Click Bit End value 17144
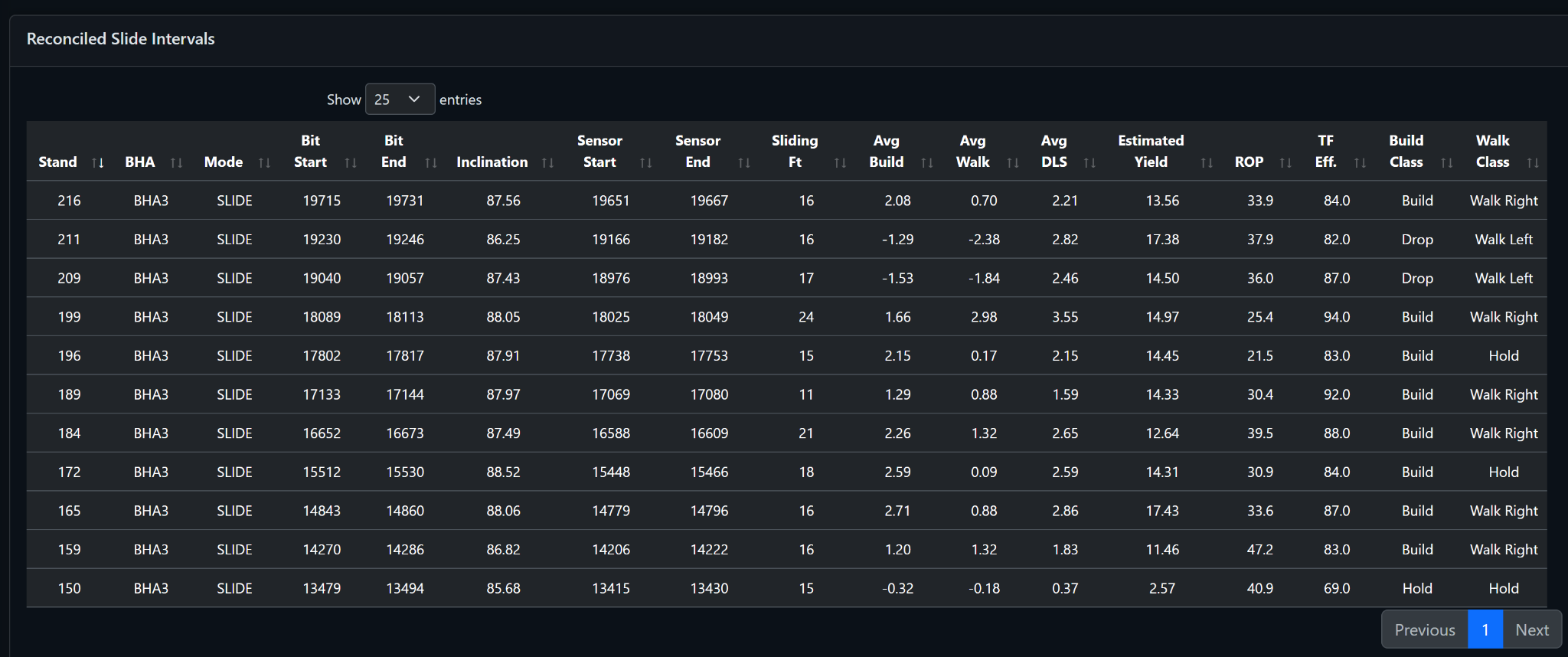The image size is (1568, 657). [x=405, y=394]
